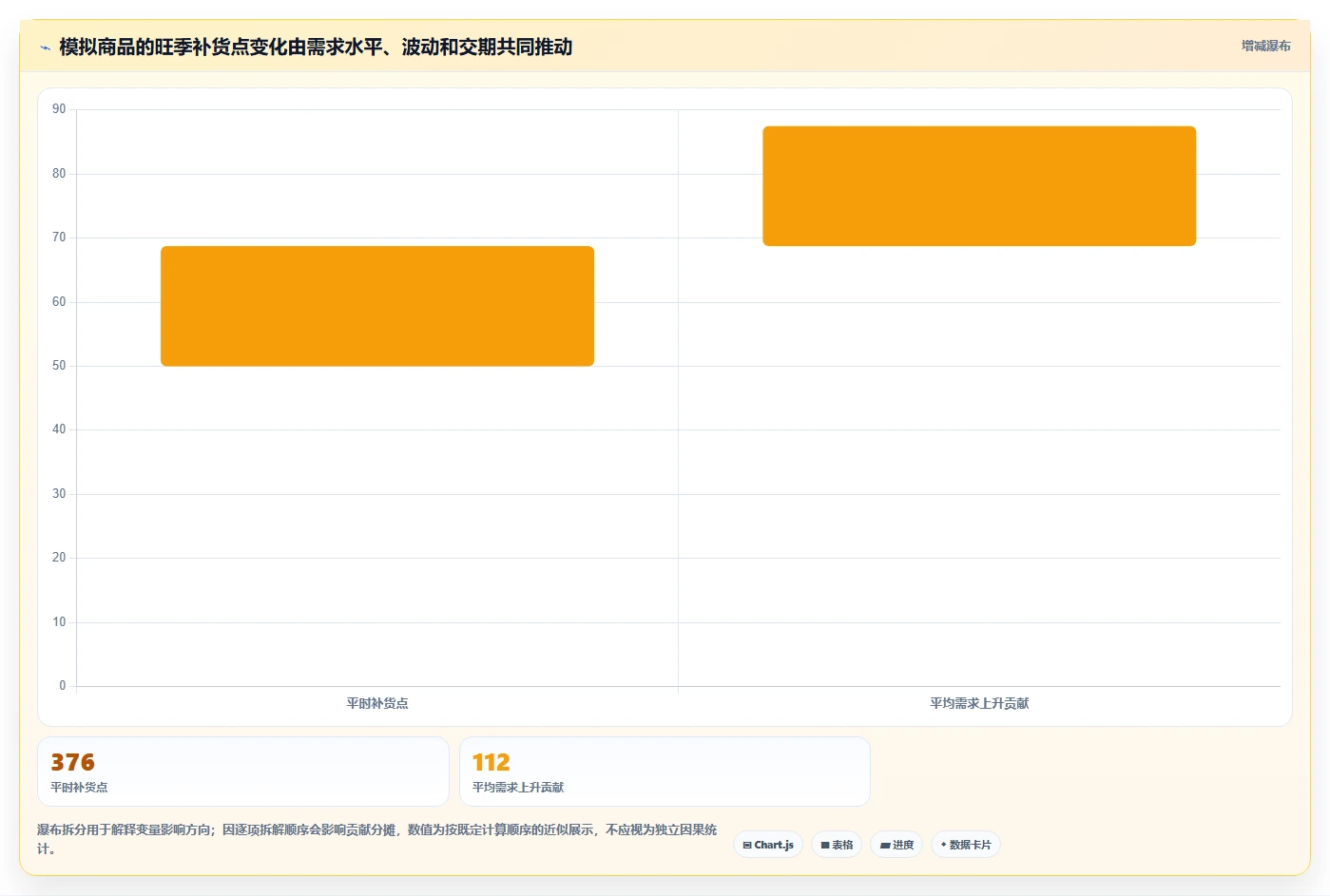This screenshot has width=1330, height=896.
Task: Click the y-axis value 90
Action: pyautogui.click(x=59, y=109)
